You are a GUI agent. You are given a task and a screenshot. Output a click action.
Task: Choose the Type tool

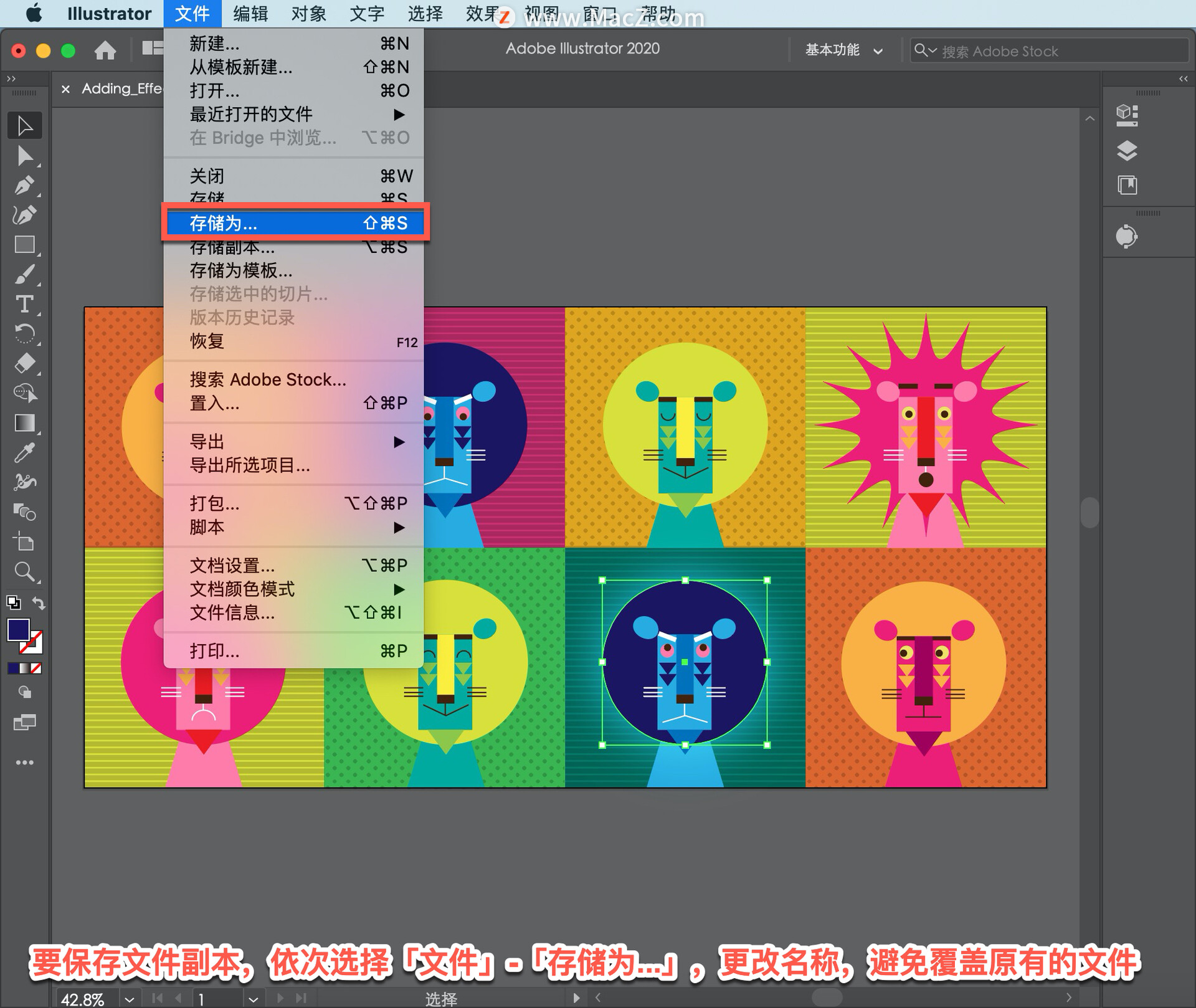pyautogui.click(x=25, y=305)
